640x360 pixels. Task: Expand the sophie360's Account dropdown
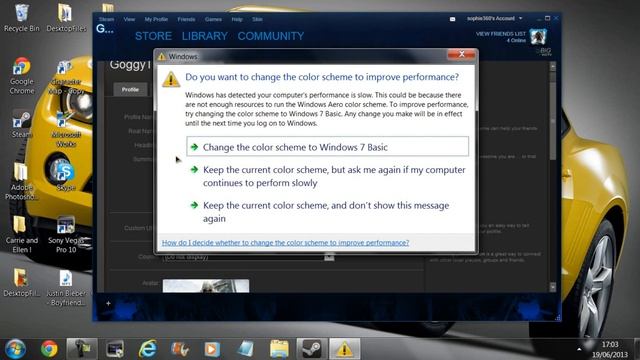[520, 18]
